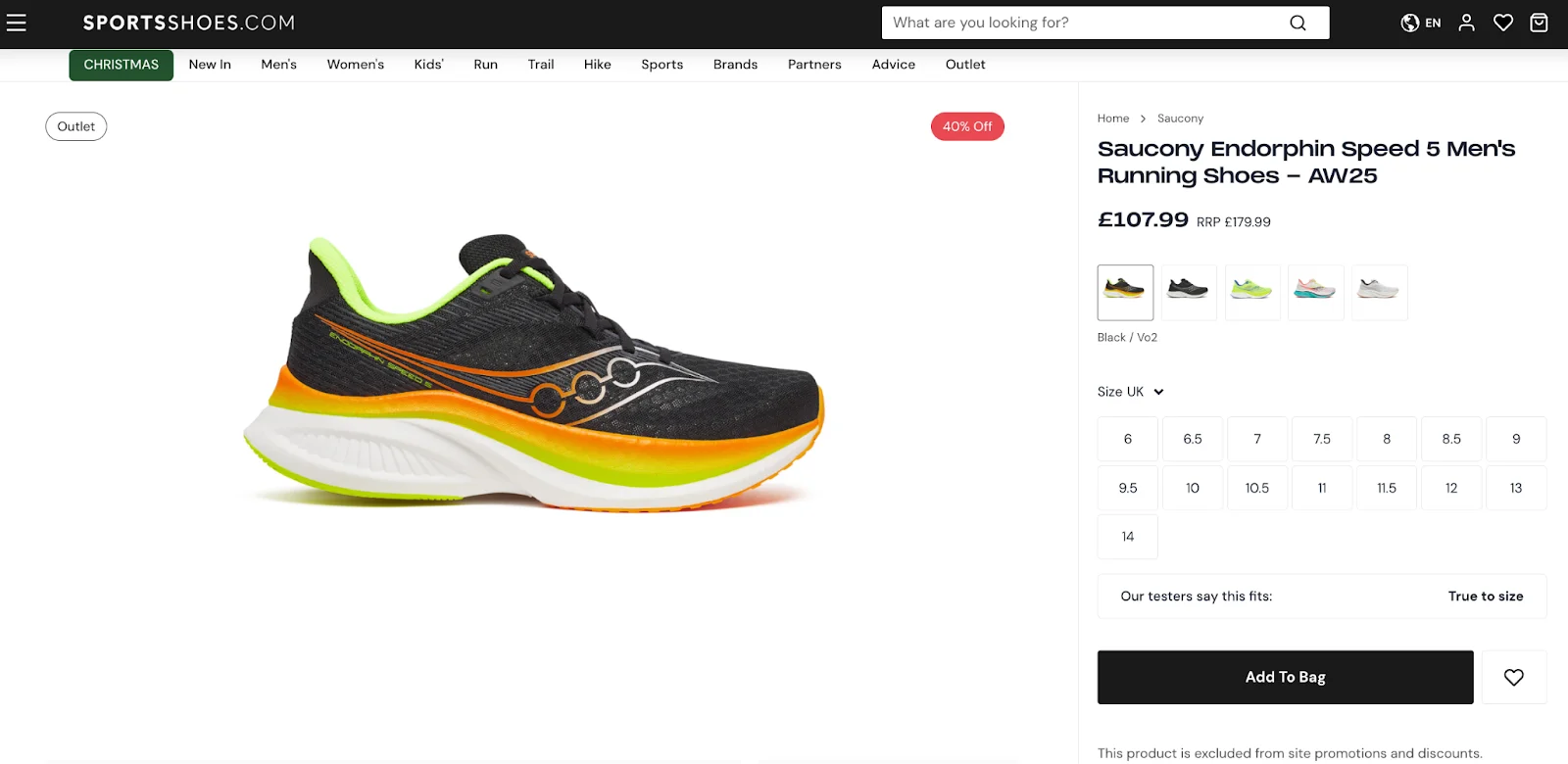Open the shopping bag icon
Screen dimensions: 1568x764
[x=1539, y=23]
